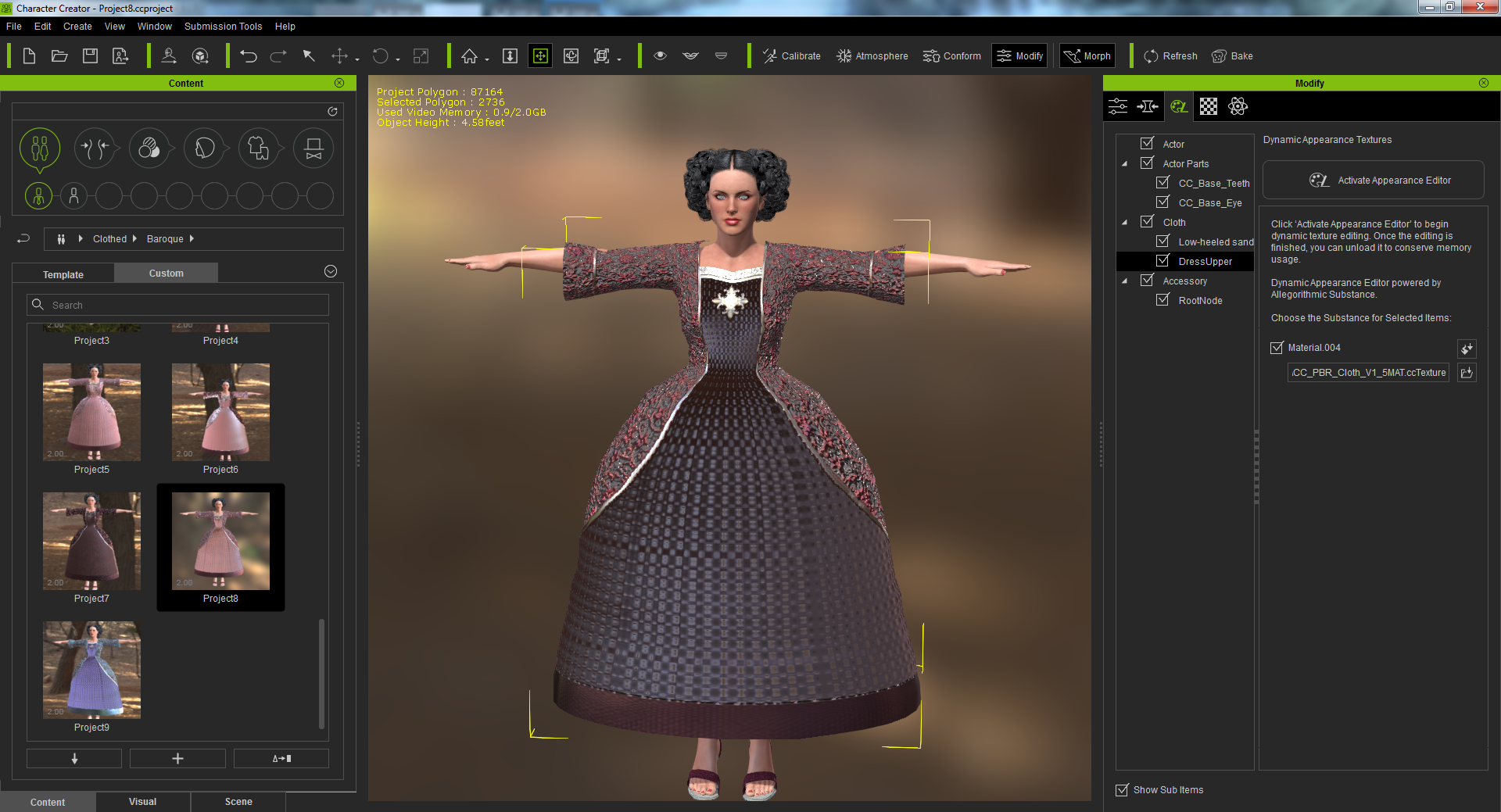
Task: Click the Undo arrow icon
Action: (249, 56)
